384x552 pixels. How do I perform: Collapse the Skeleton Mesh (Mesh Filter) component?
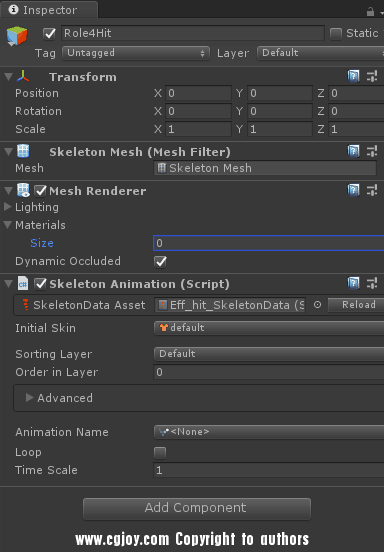pyautogui.click(x=8, y=151)
